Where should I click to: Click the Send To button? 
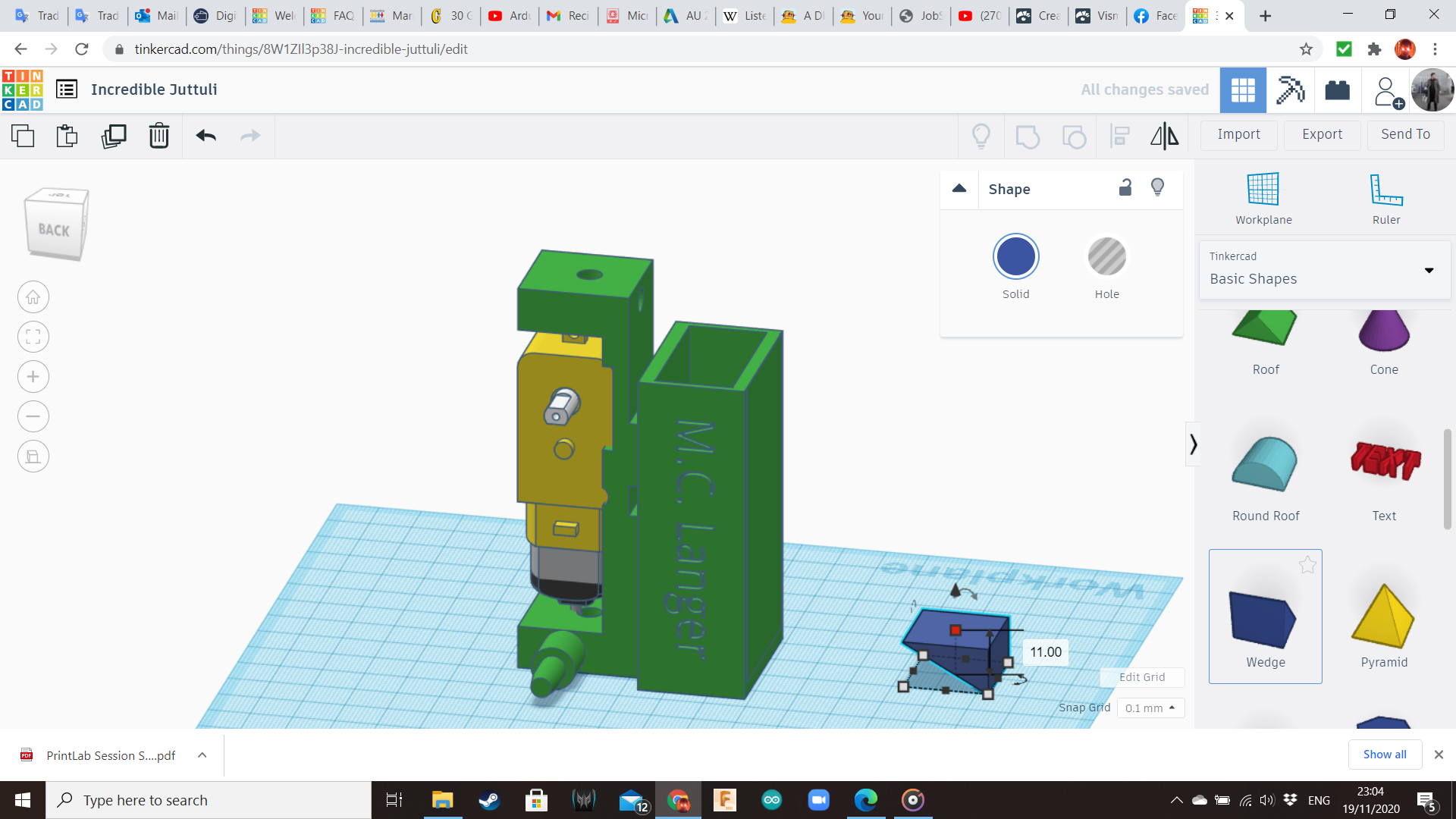[1405, 134]
